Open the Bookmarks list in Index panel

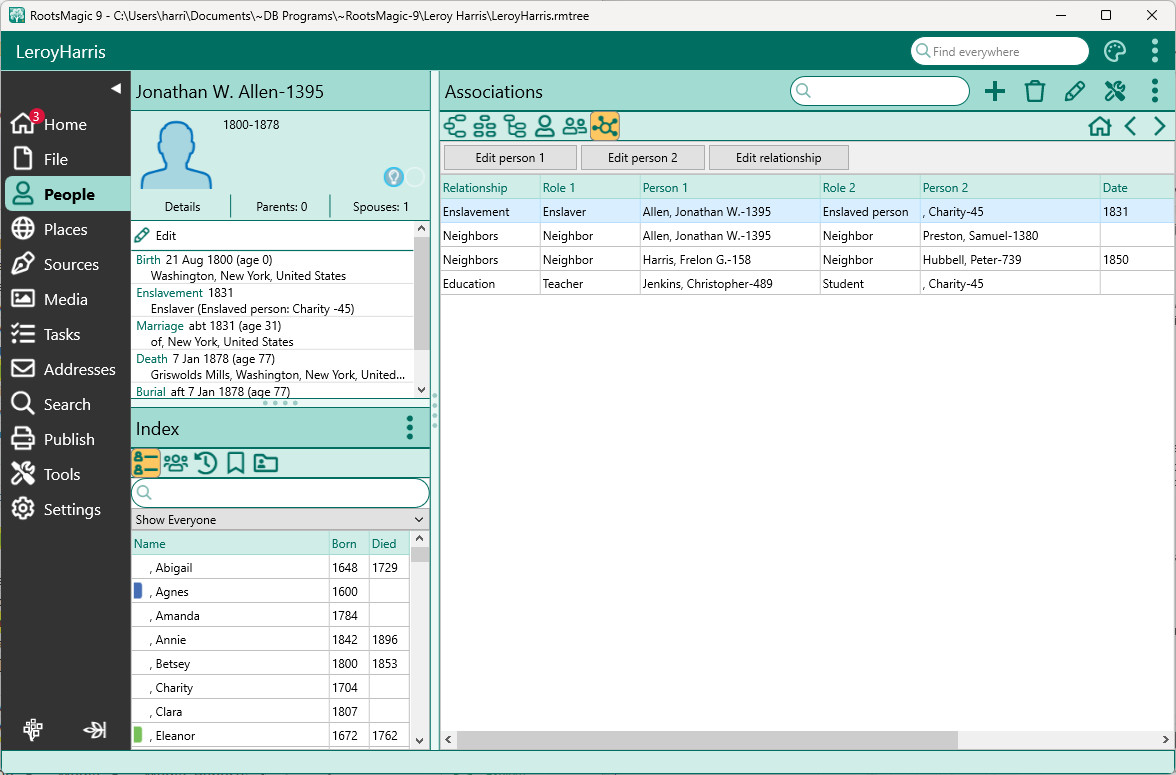(x=235, y=463)
